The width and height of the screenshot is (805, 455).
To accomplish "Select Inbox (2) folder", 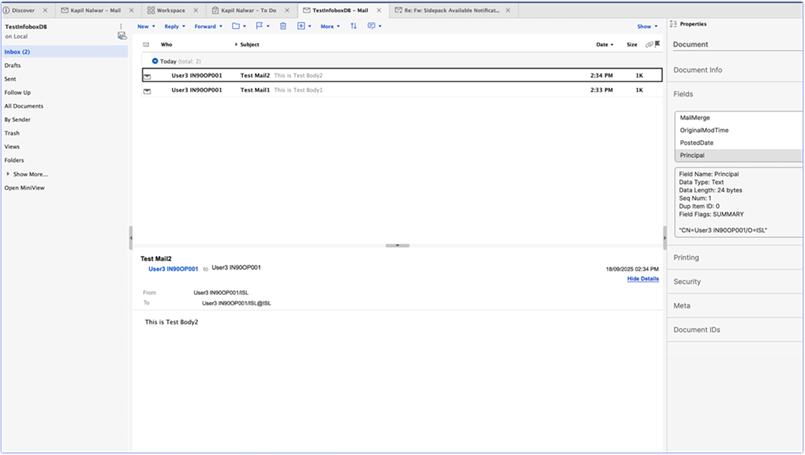I will coord(65,52).
